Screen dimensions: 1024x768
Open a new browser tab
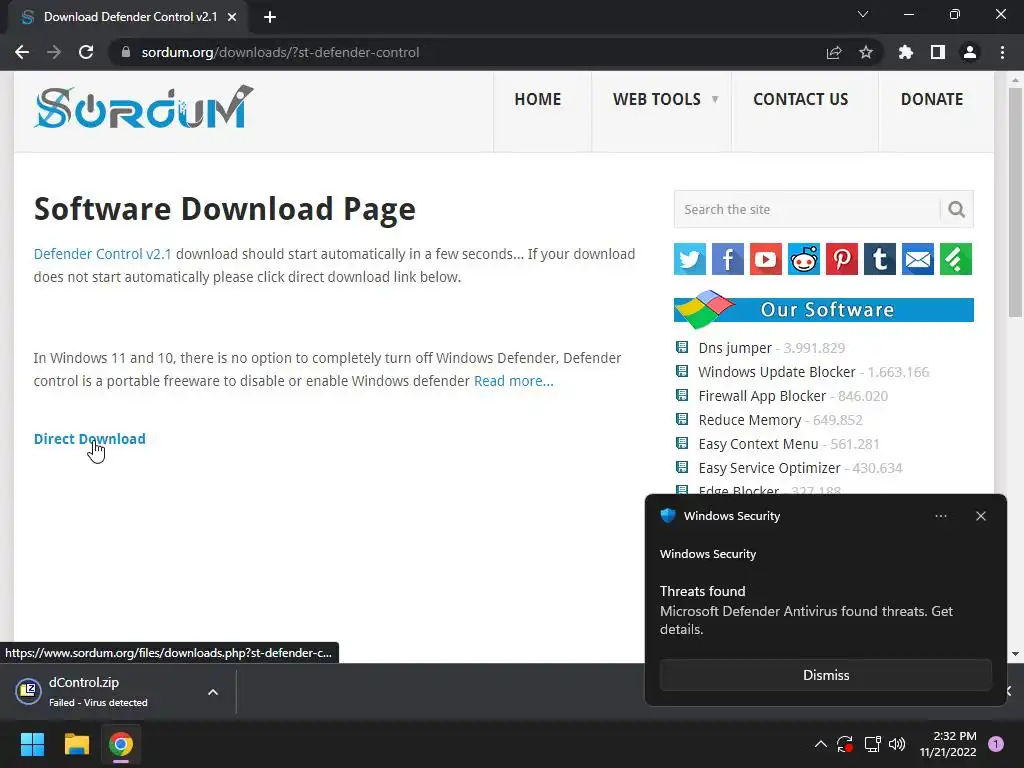[270, 17]
